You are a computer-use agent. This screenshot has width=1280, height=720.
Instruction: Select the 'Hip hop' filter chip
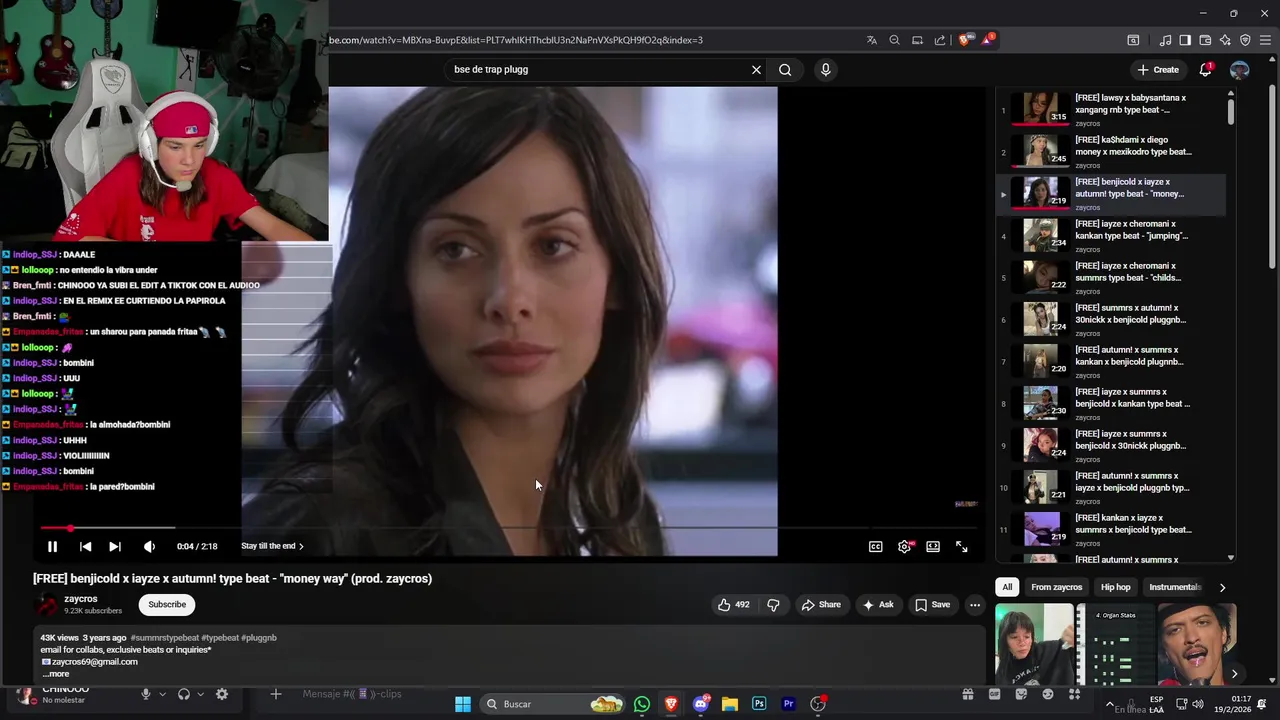point(1115,587)
